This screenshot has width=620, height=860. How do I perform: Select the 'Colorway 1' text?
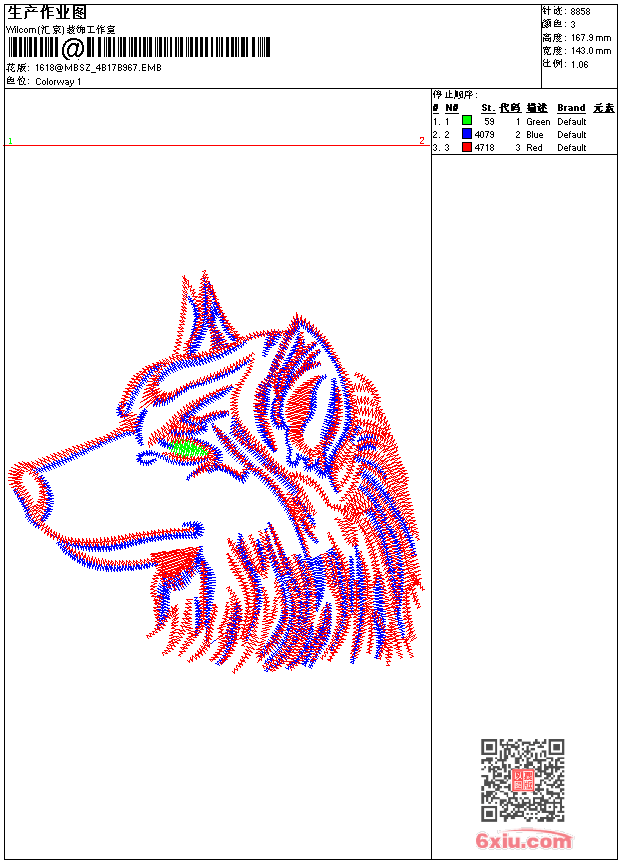click(58, 82)
